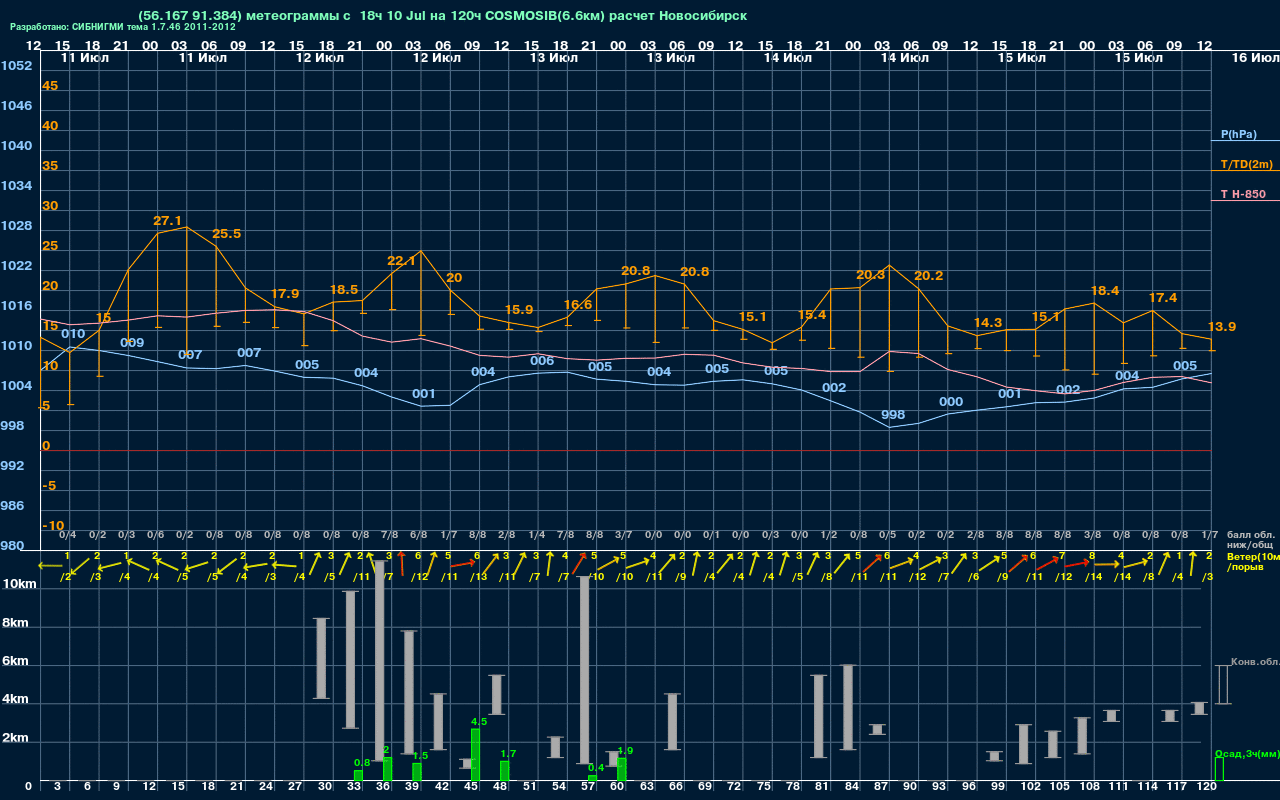Click the 15.4 temperature label
This screenshot has height=800, width=1280.
click(812, 315)
